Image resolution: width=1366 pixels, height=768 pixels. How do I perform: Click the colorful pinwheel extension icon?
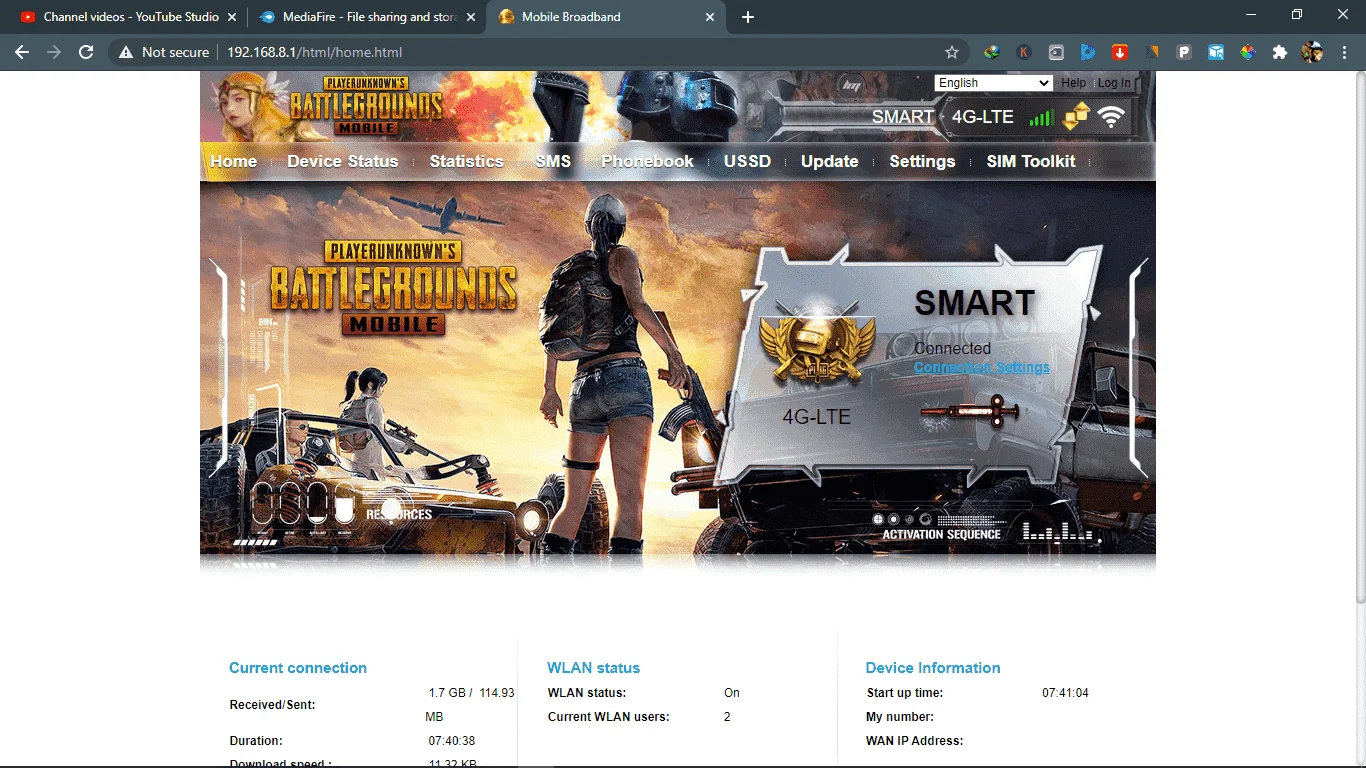[1248, 52]
